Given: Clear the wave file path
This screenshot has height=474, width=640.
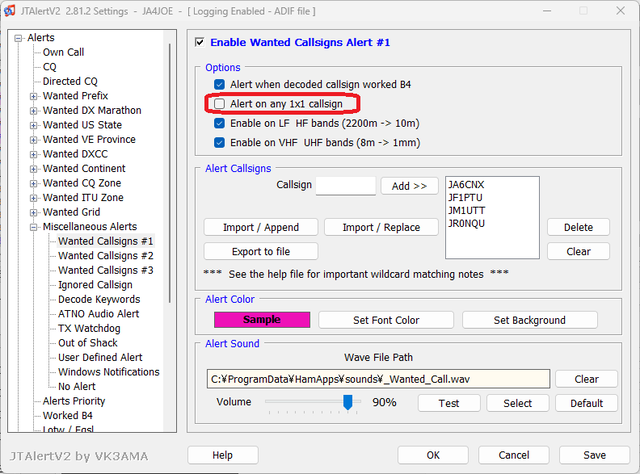Looking at the screenshot, I should 587,379.
